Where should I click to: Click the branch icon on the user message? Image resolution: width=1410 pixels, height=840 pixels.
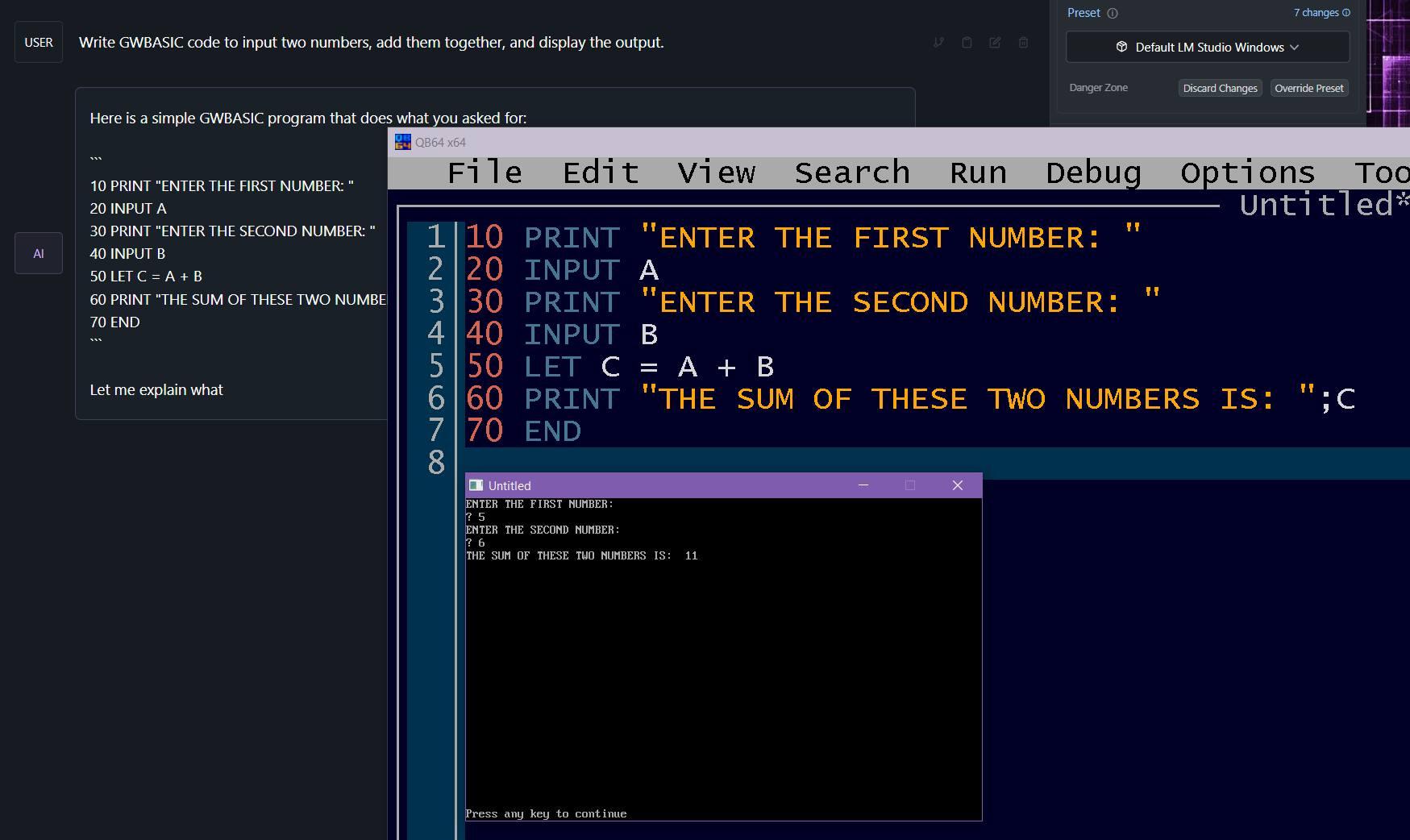tap(938, 42)
